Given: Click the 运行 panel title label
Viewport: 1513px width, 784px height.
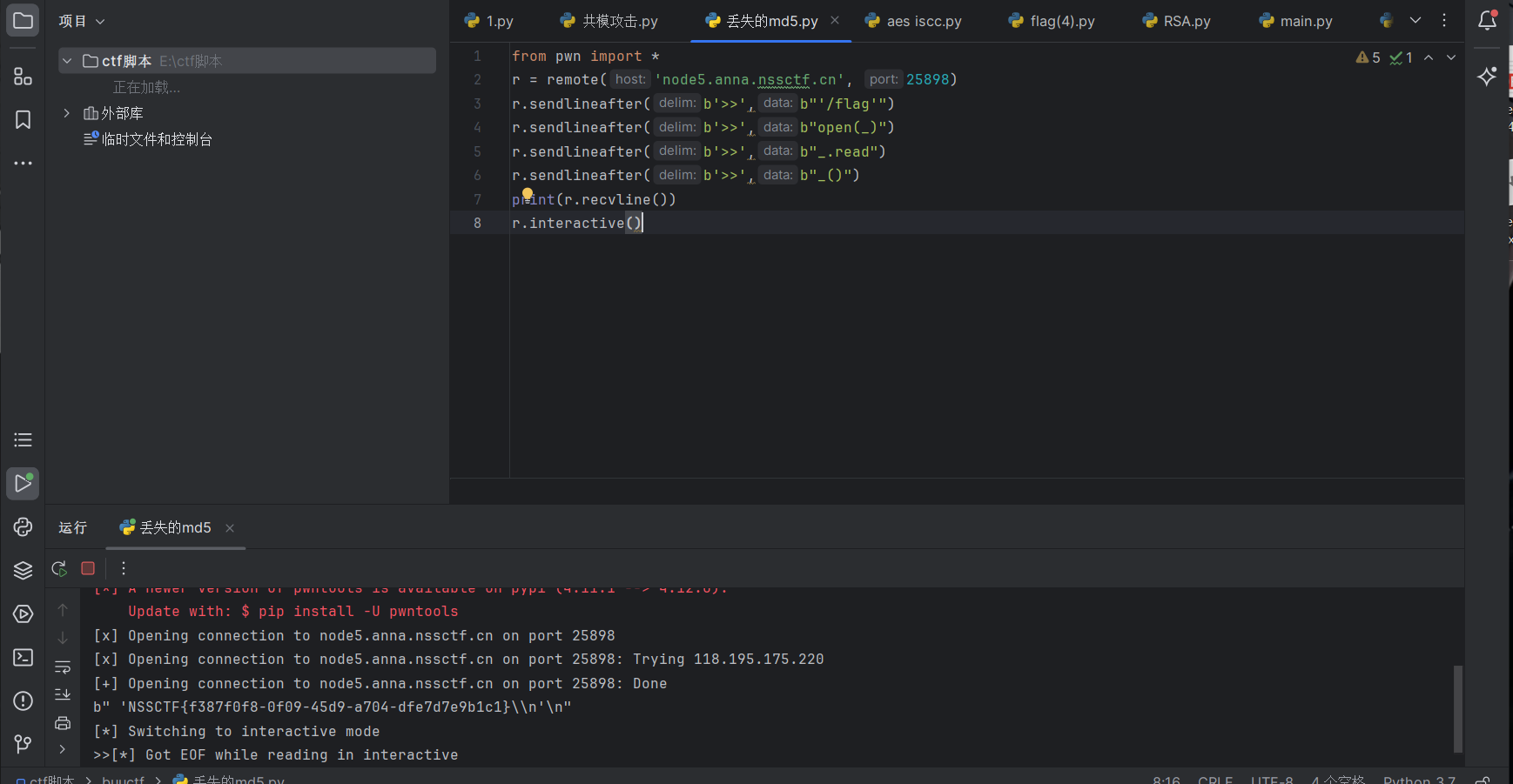Looking at the screenshot, I should tap(73, 527).
